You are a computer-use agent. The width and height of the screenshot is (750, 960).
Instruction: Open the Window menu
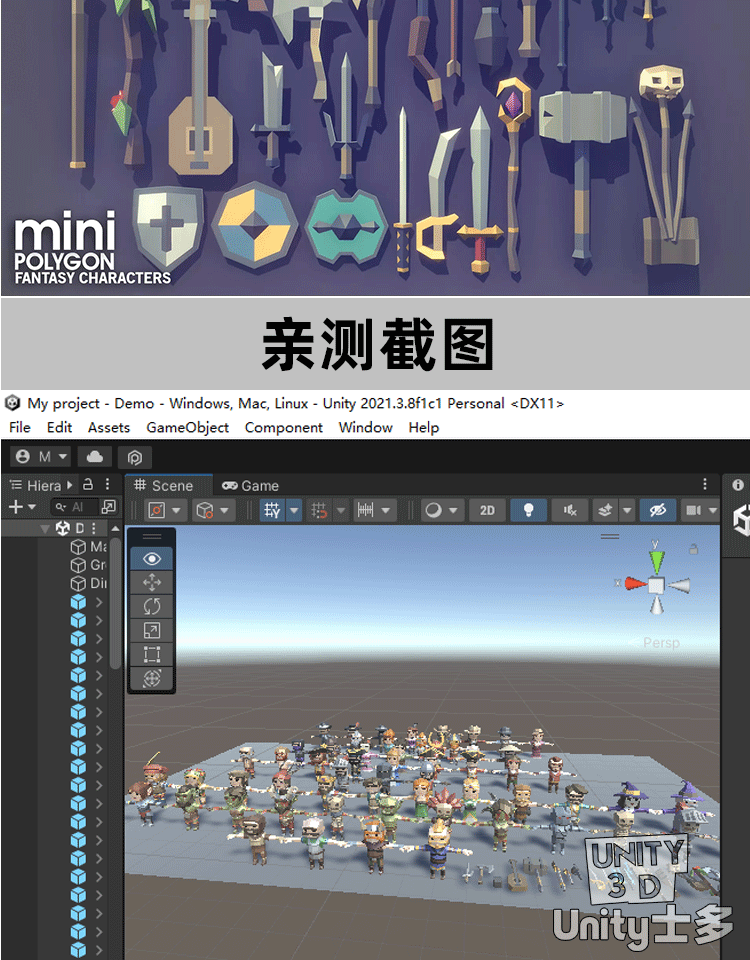pos(366,427)
